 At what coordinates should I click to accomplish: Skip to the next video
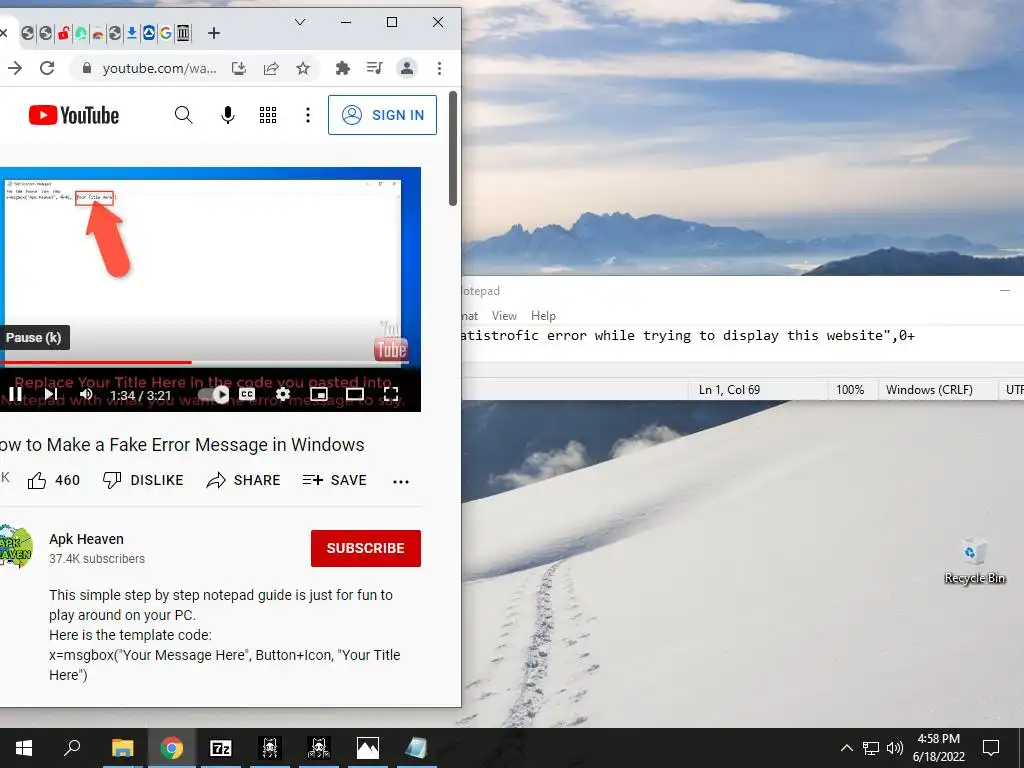51,394
